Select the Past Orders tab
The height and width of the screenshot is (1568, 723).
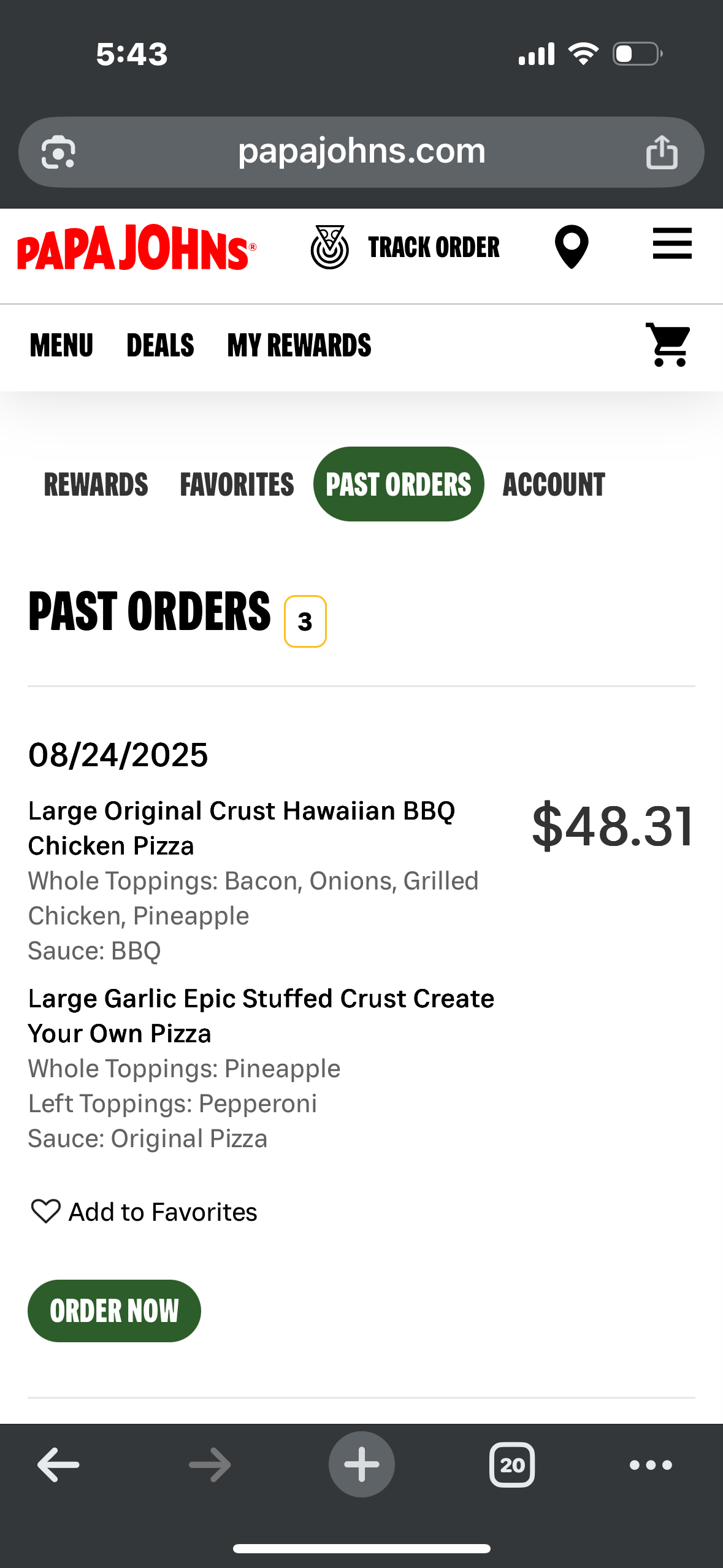pos(399,485)
